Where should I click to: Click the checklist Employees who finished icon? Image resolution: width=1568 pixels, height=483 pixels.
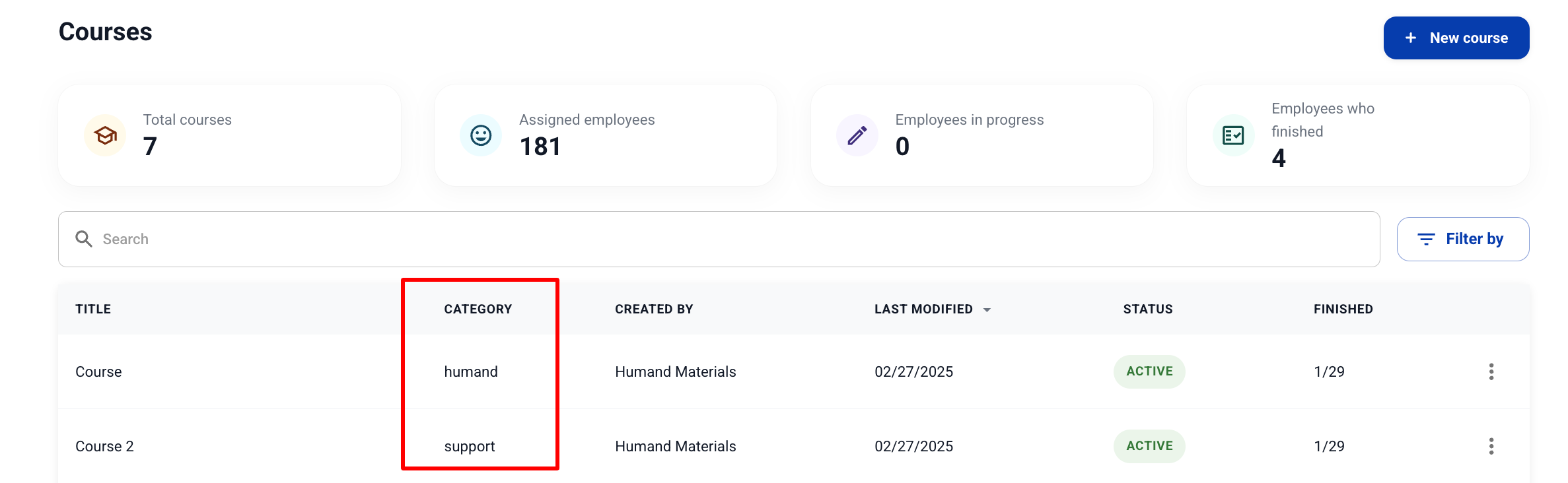click(1233, 135)
